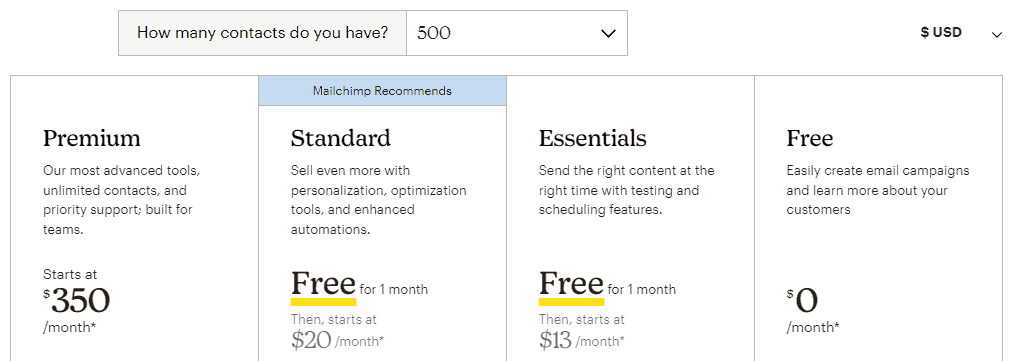Screen dimensions: 1011x361
Task: Click the Free plan description text
Action: pos(878,190)
